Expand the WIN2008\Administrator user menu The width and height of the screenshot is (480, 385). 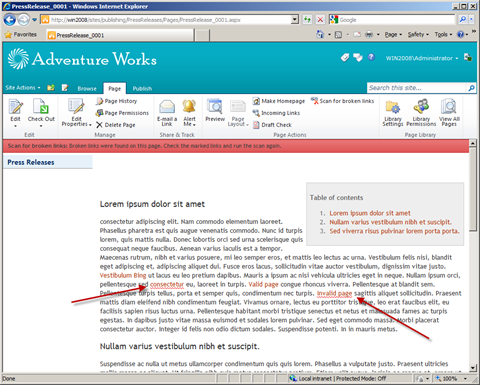[x=422, y=58]
